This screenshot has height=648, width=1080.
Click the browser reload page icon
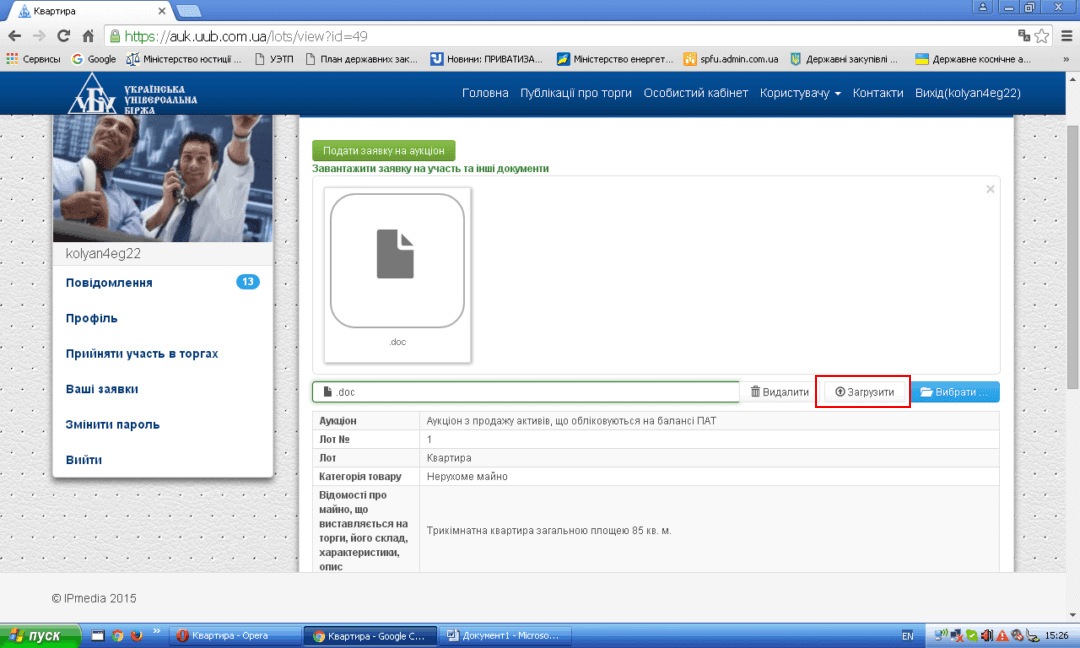63,35
